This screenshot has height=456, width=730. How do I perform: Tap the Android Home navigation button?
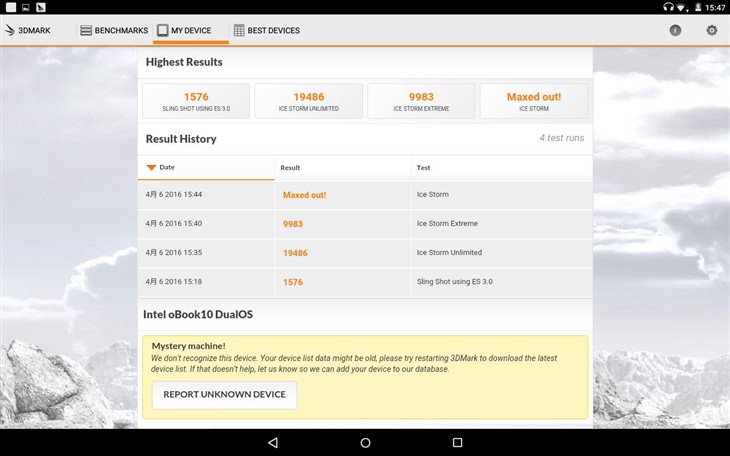365,442
